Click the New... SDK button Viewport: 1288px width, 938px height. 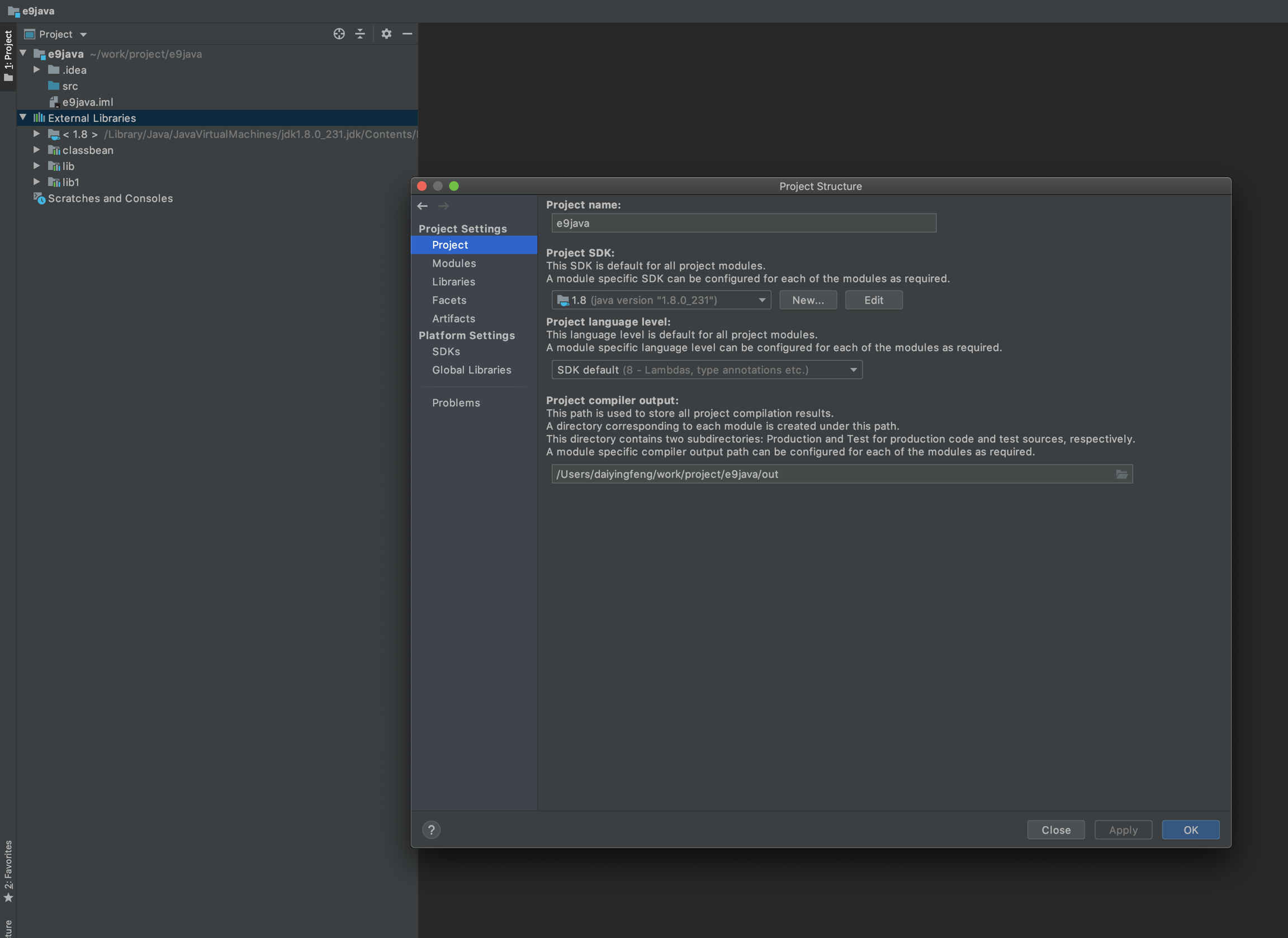(808, 300)
